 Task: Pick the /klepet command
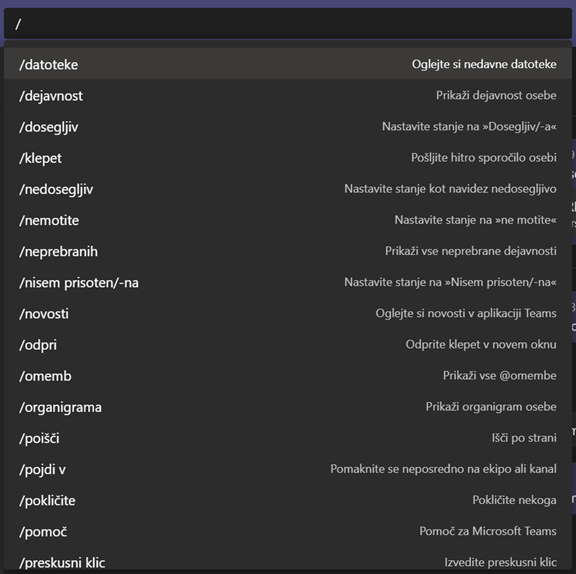point(288,158)
